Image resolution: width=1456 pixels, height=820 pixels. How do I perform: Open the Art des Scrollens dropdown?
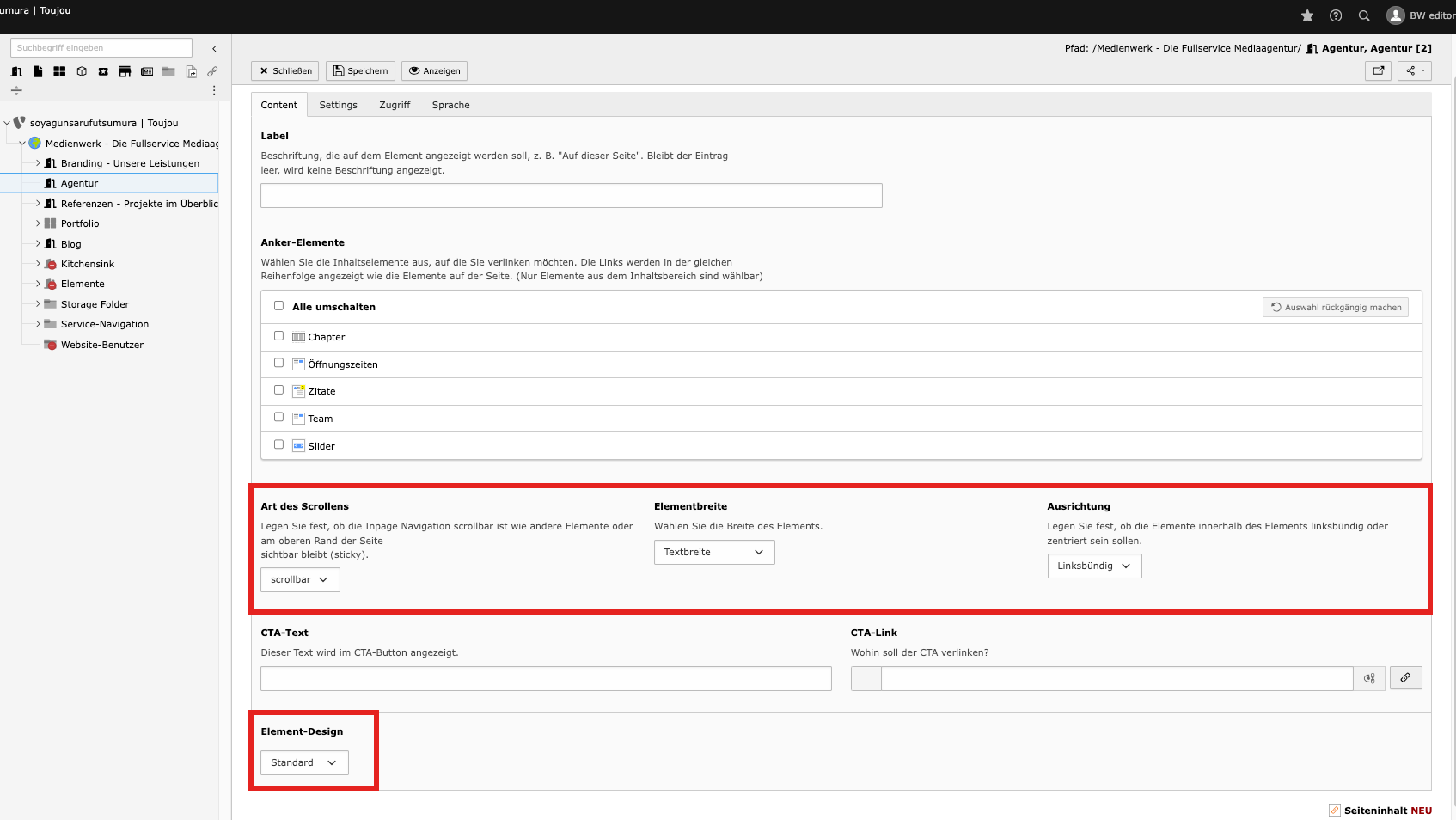(x=300, y=580)
